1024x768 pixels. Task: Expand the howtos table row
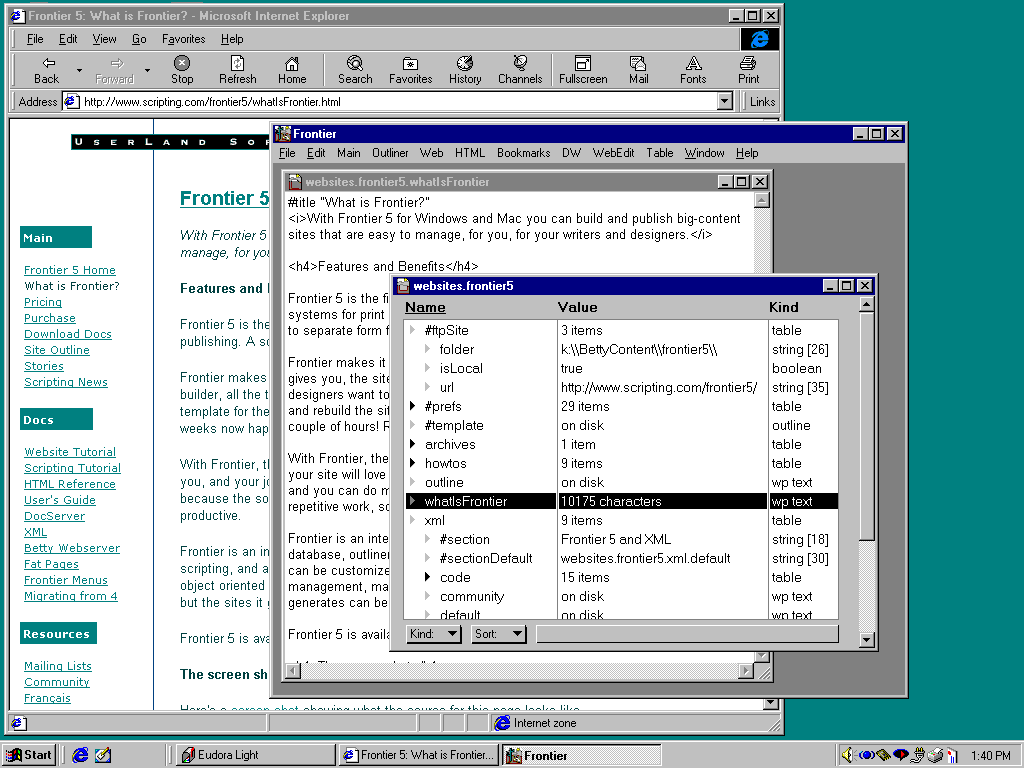(413, 464)
